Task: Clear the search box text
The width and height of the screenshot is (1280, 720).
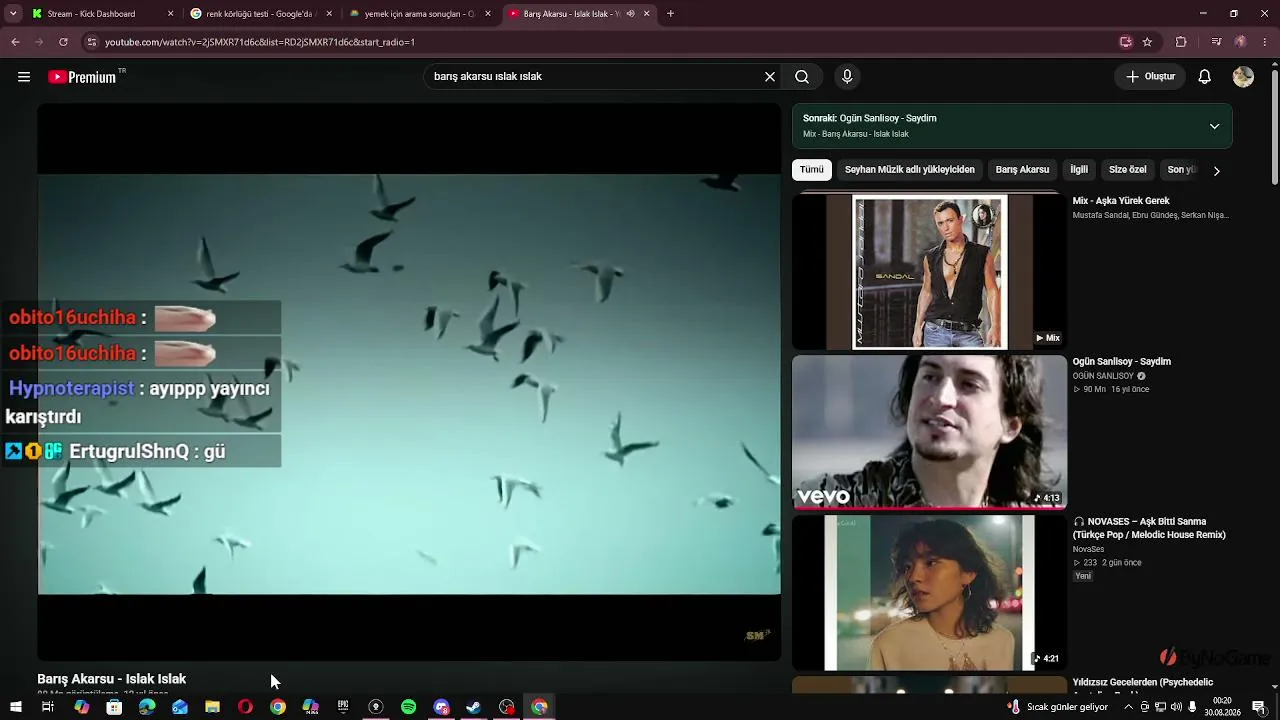Action: coord(770,77)
